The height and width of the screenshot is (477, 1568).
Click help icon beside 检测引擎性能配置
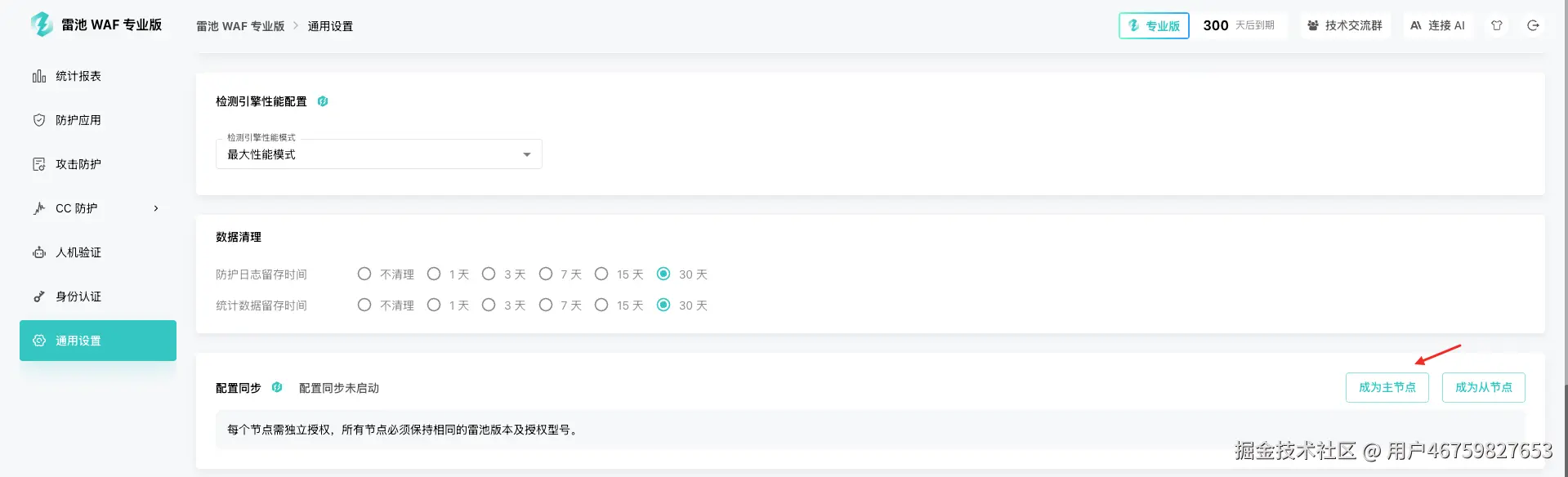click(323, 101)
